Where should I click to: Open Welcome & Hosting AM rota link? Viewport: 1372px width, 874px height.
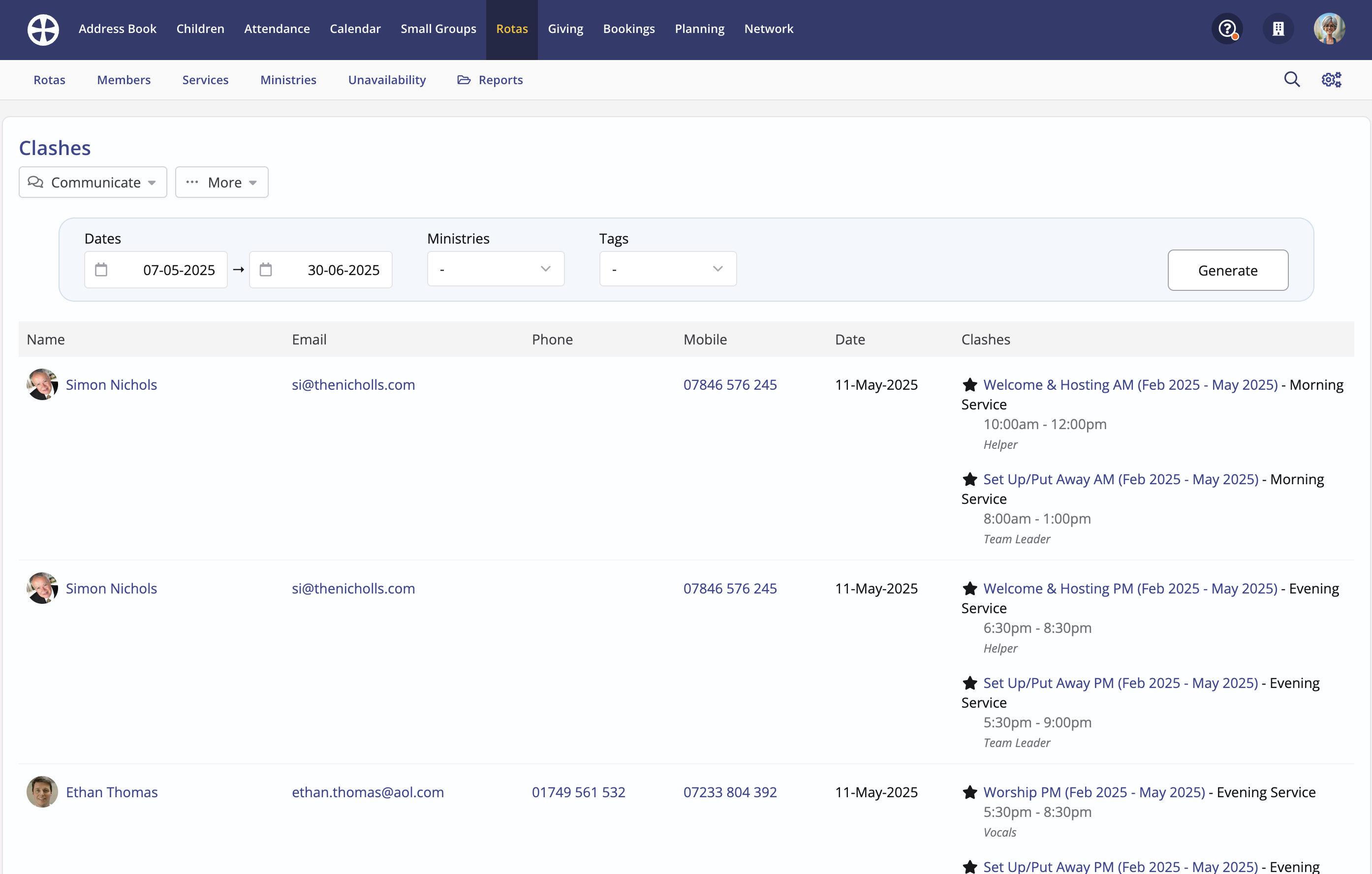click(1130, 384)
